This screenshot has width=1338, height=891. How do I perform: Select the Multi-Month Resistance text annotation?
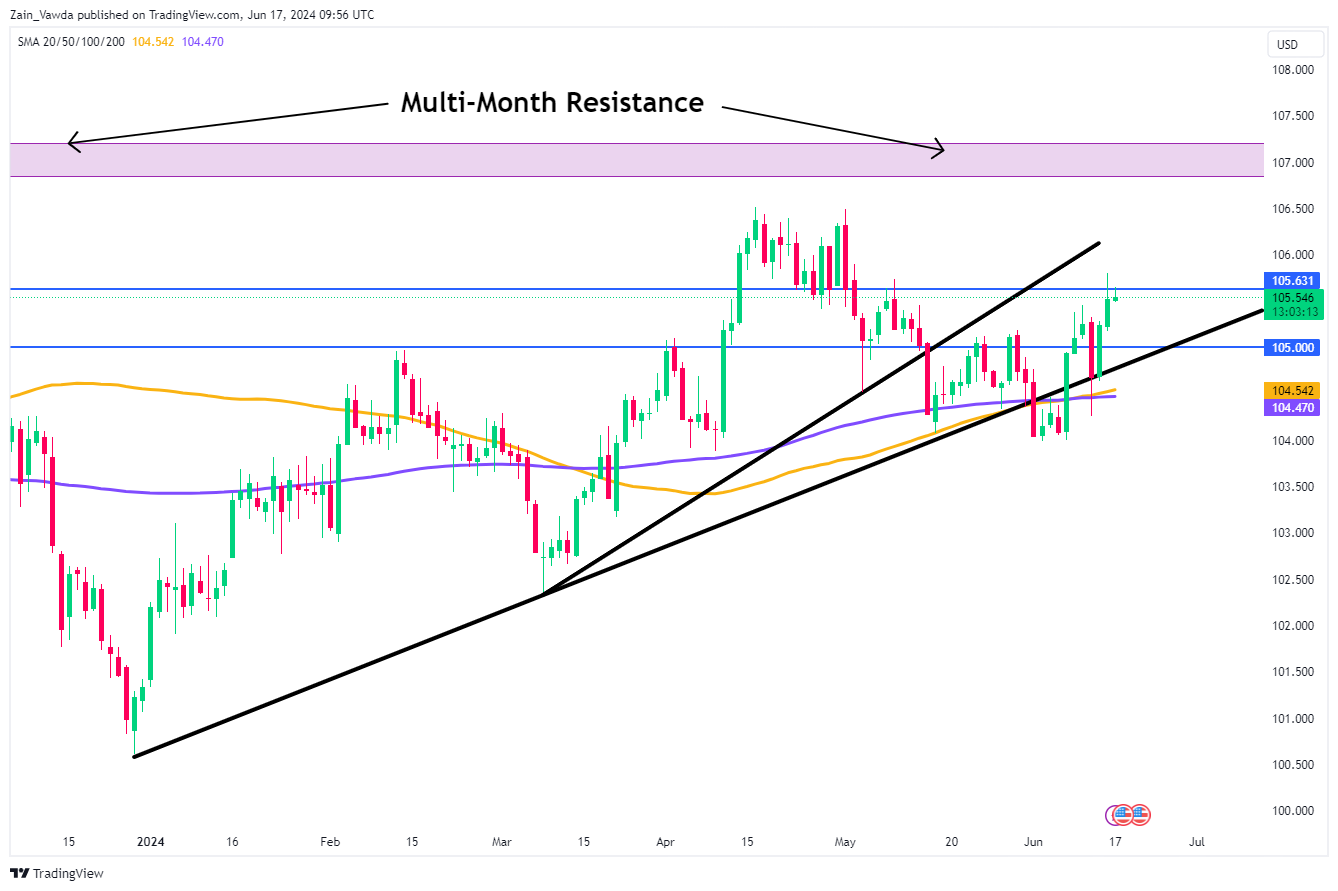click(x=552, y=102)
